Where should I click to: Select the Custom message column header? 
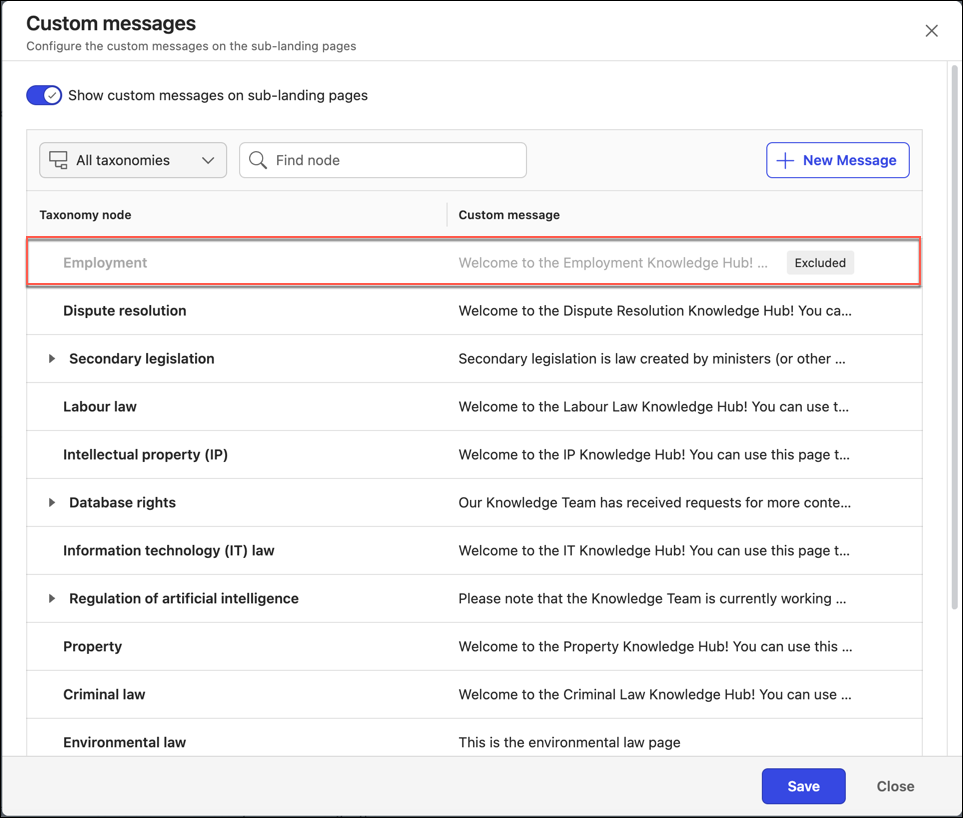coord(508,215)
